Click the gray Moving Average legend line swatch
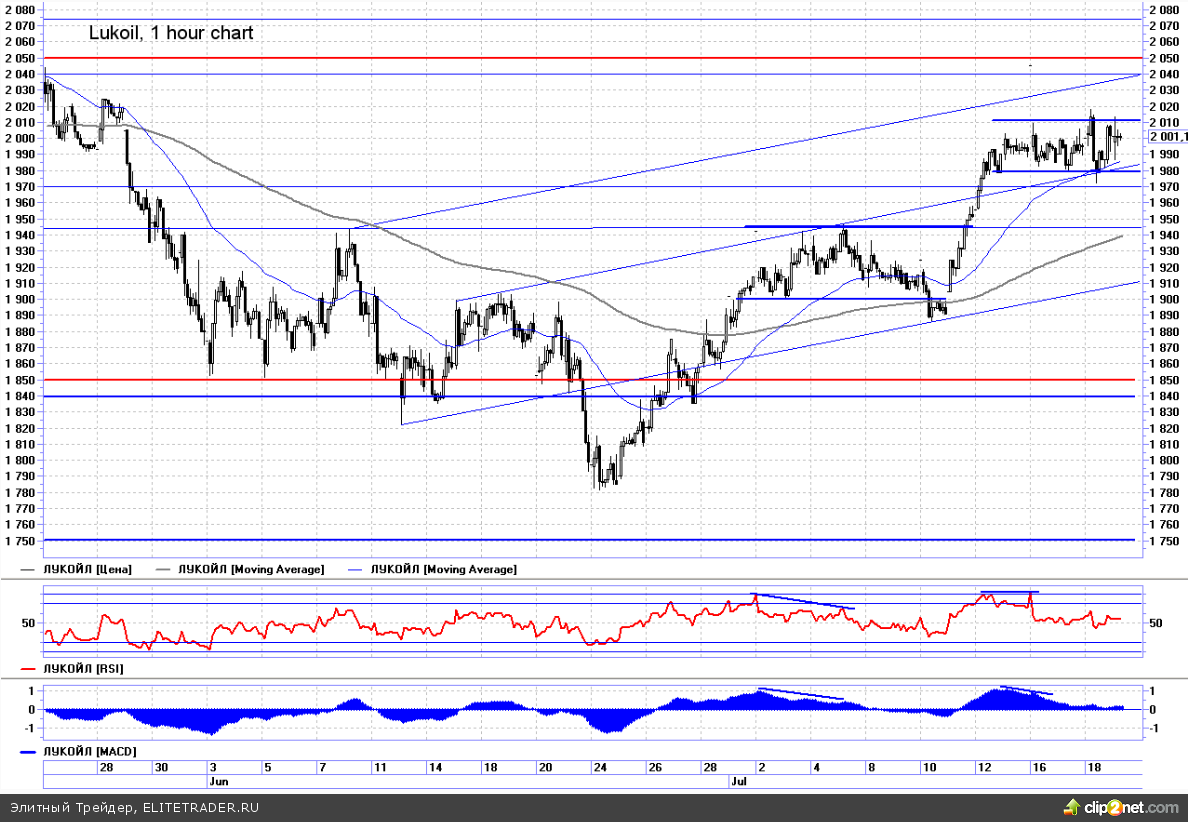Image resolution: width=1188 pixels, height=822 pixels. tap(164, 569)
